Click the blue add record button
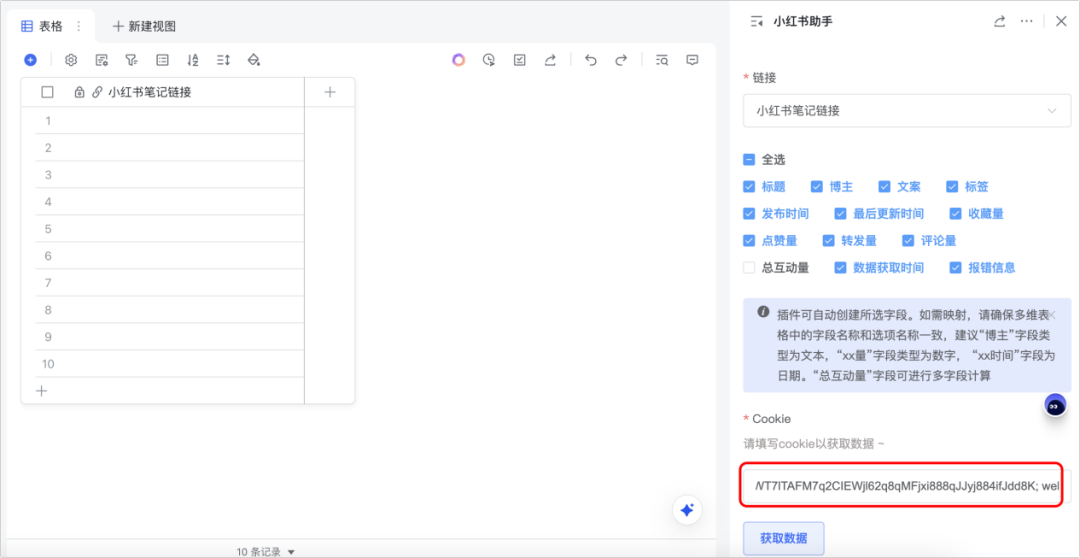This screenshot has width=1080, height=558. click(30, 61)
